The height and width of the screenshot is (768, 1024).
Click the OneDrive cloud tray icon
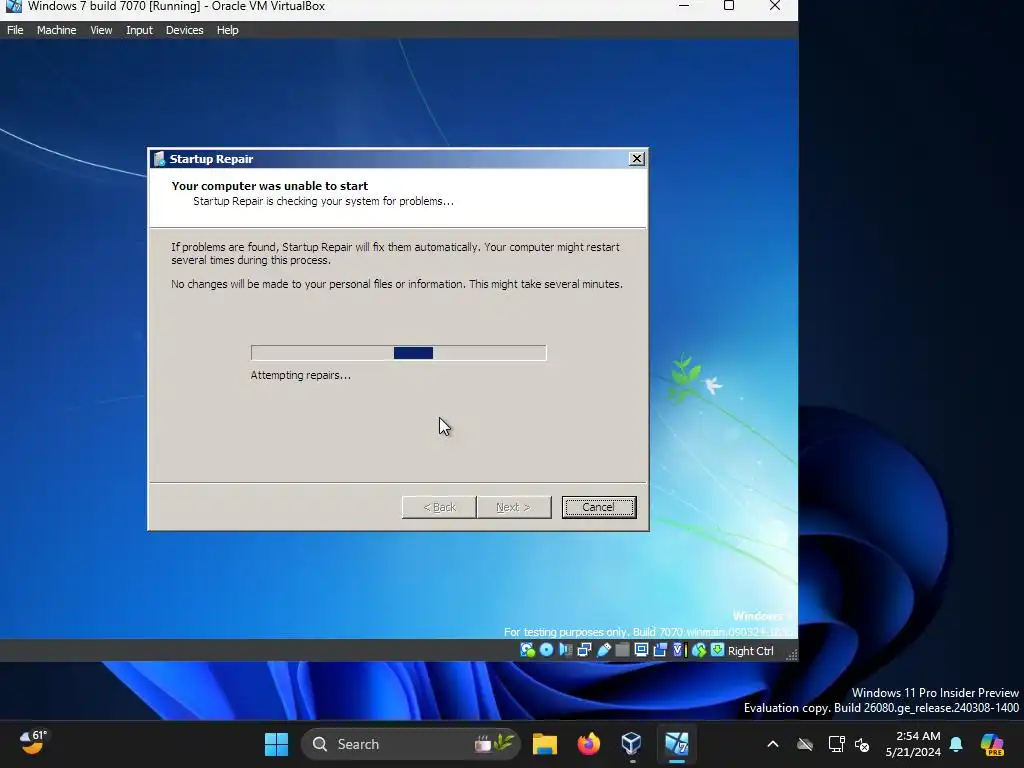(x=805, y=744)
